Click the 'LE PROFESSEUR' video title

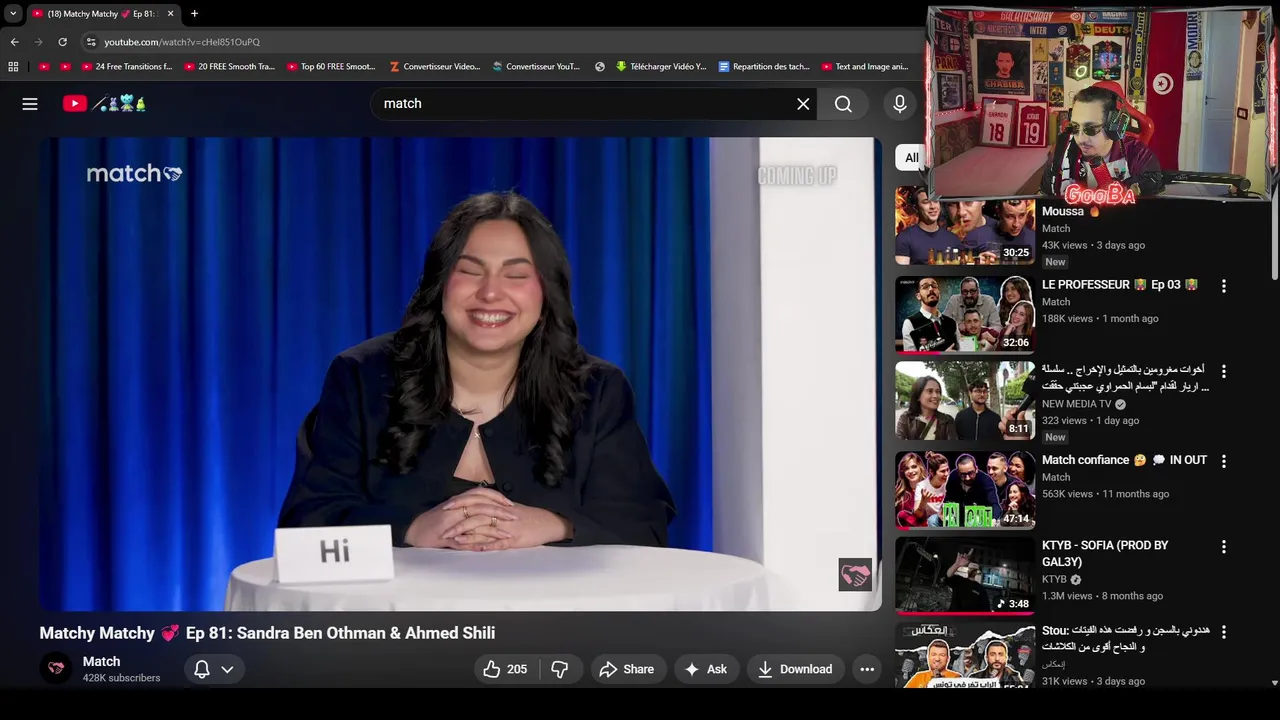[x=1120, y=285]
